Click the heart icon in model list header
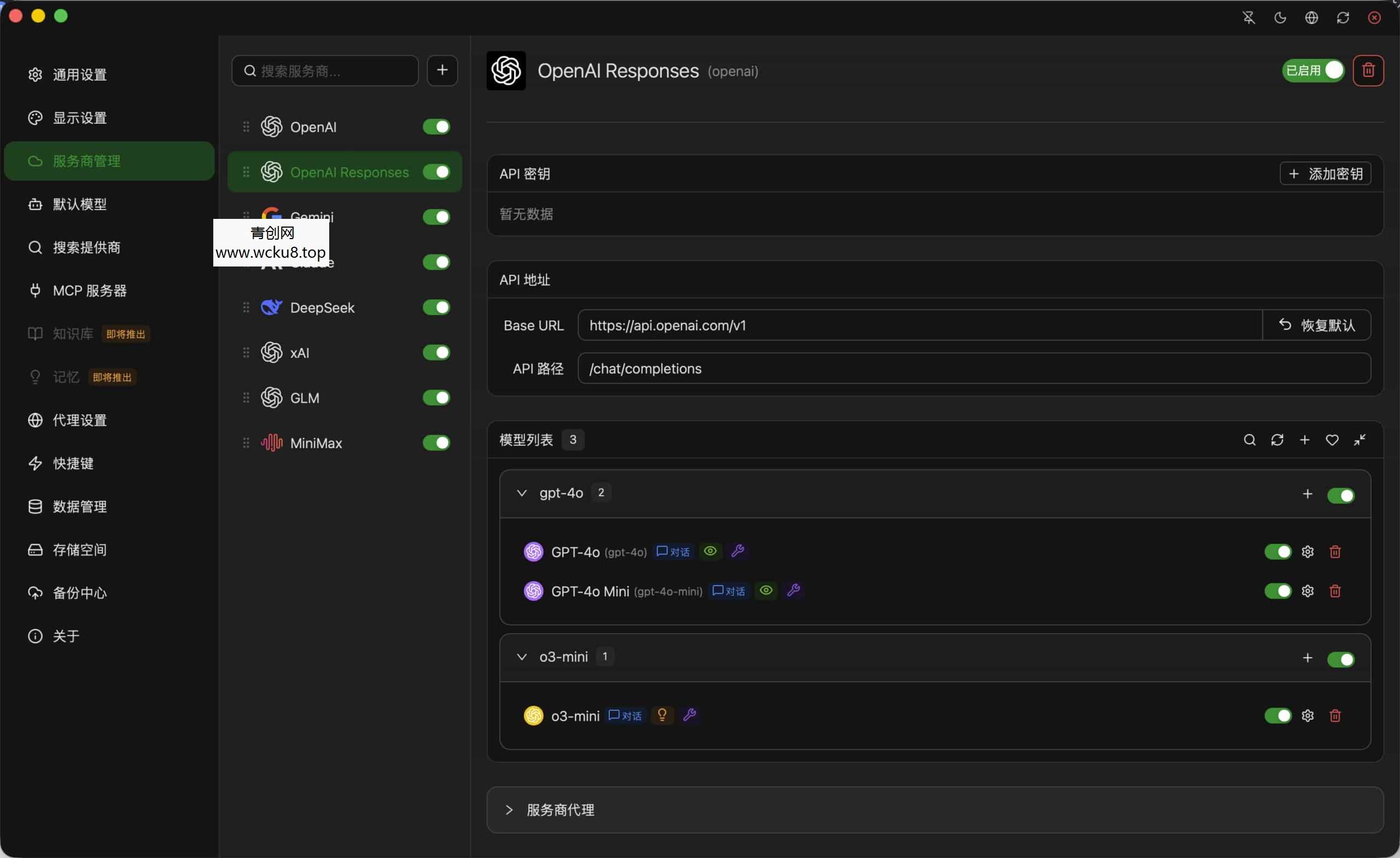Screen dimensions: 1400x858 pos(1331,439)
